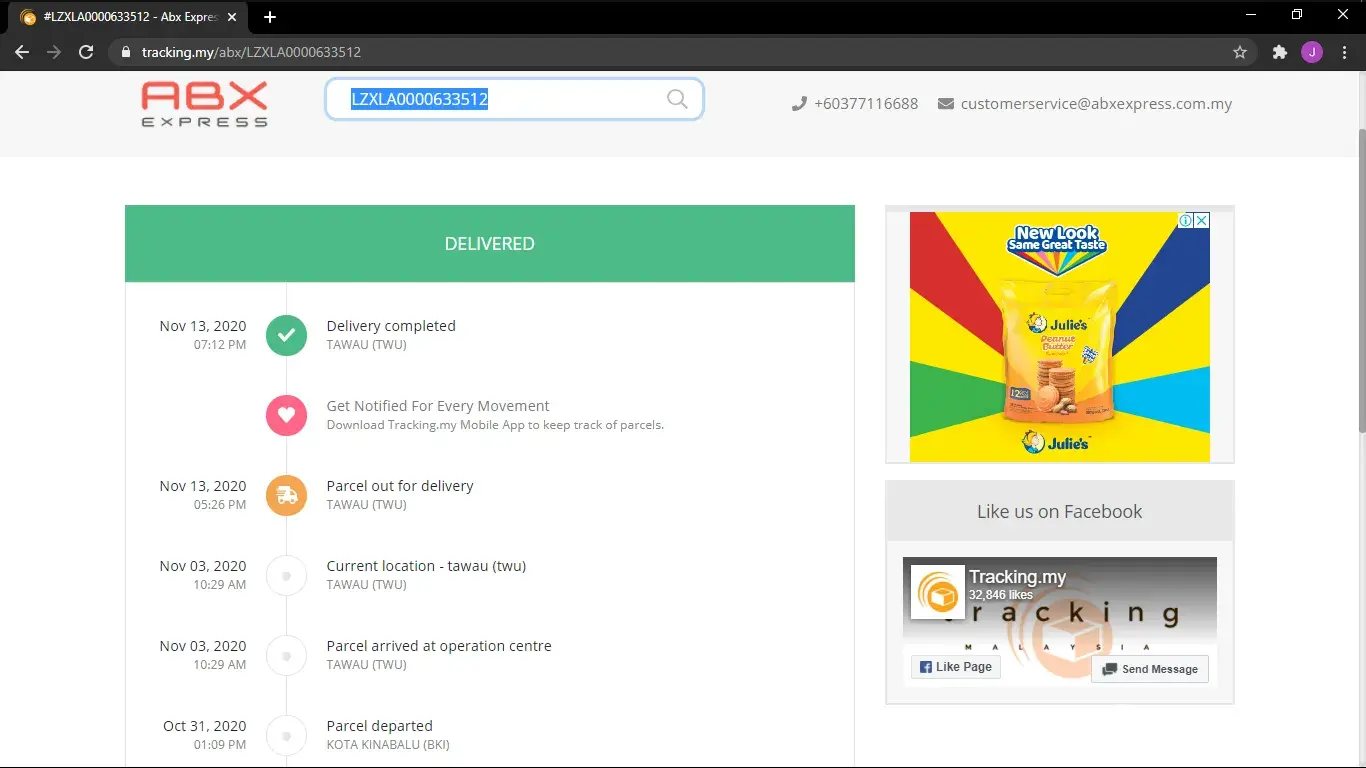This screenshot has height=768, width=1366.
Task: Click the Send Message button
Action: click(x=1150, y=669)
